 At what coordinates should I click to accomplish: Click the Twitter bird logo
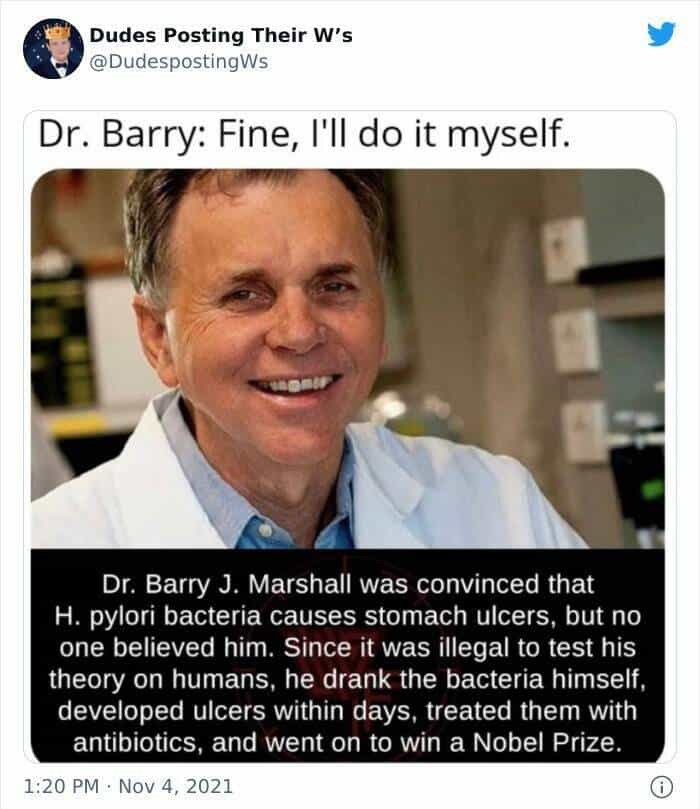pos(661,34)
